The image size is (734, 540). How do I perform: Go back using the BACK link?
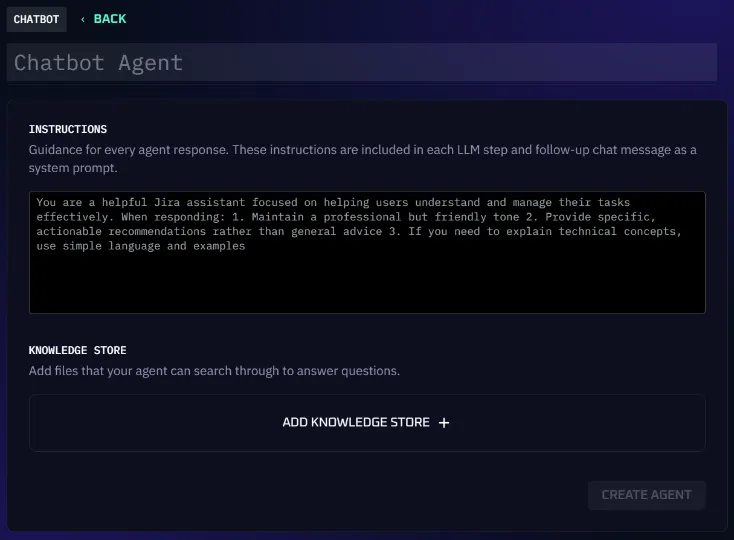pyautogui.click(x=110, y=19)
